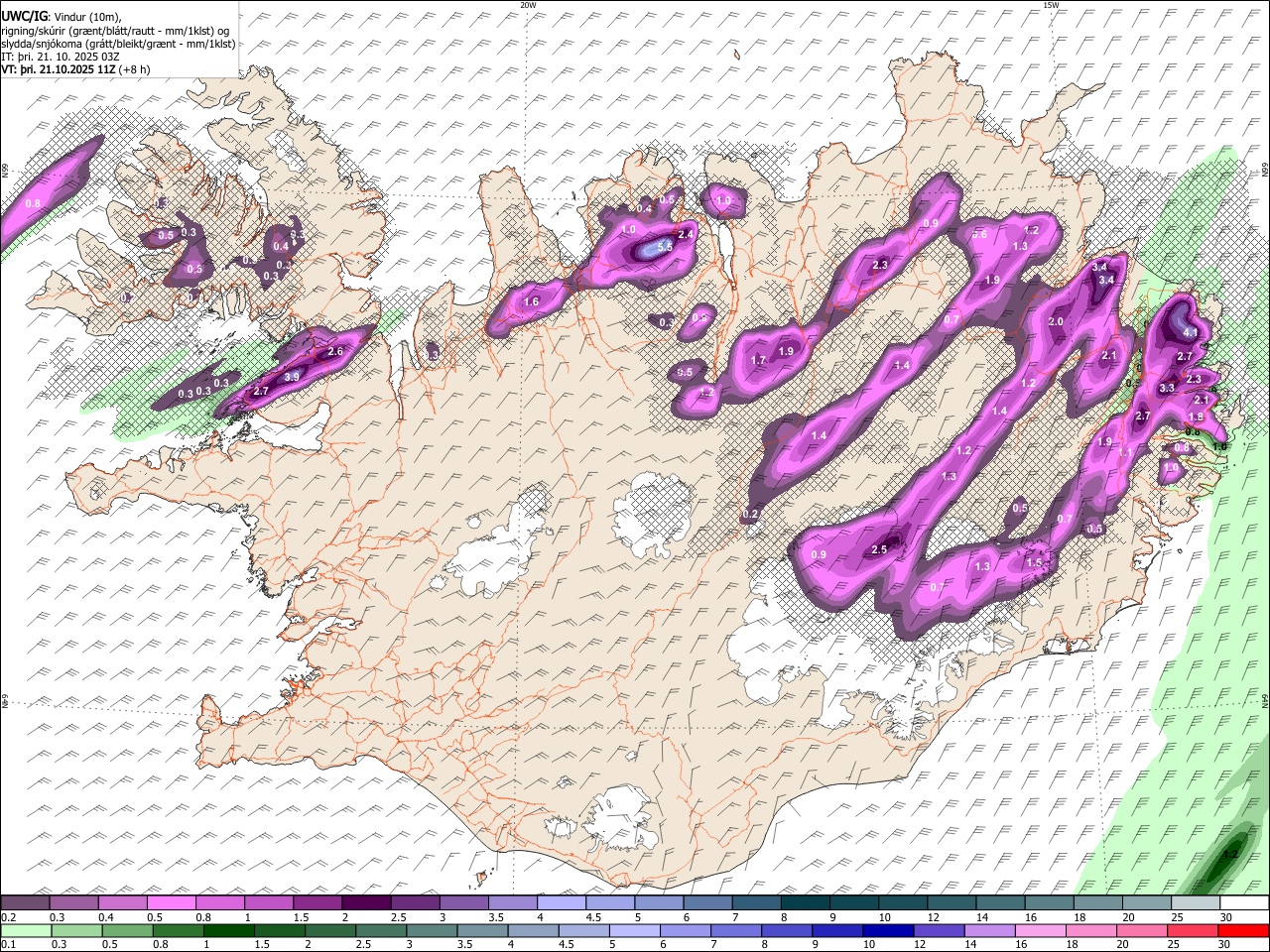Viewport: 1270px width, 952px height.
Task: Click the 2.4 snowfall value on map
Action: point(685,234)
